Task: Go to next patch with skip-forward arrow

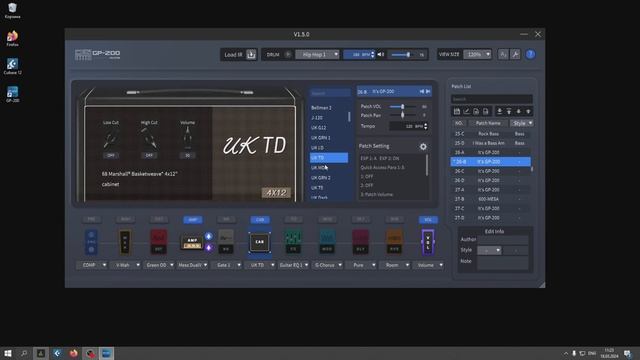Action: [428, 91]
